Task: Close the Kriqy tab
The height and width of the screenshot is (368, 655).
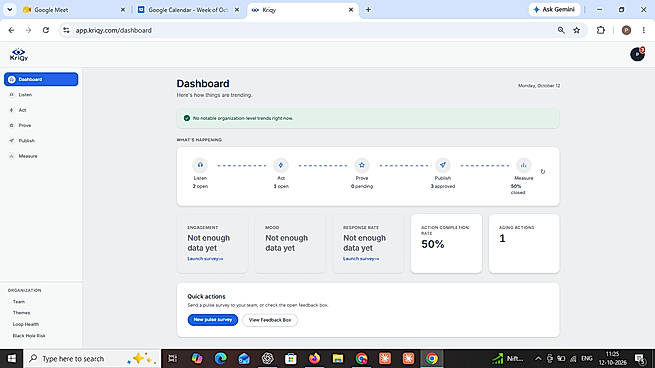Action: pyautogui.click(x=351, y=10)
